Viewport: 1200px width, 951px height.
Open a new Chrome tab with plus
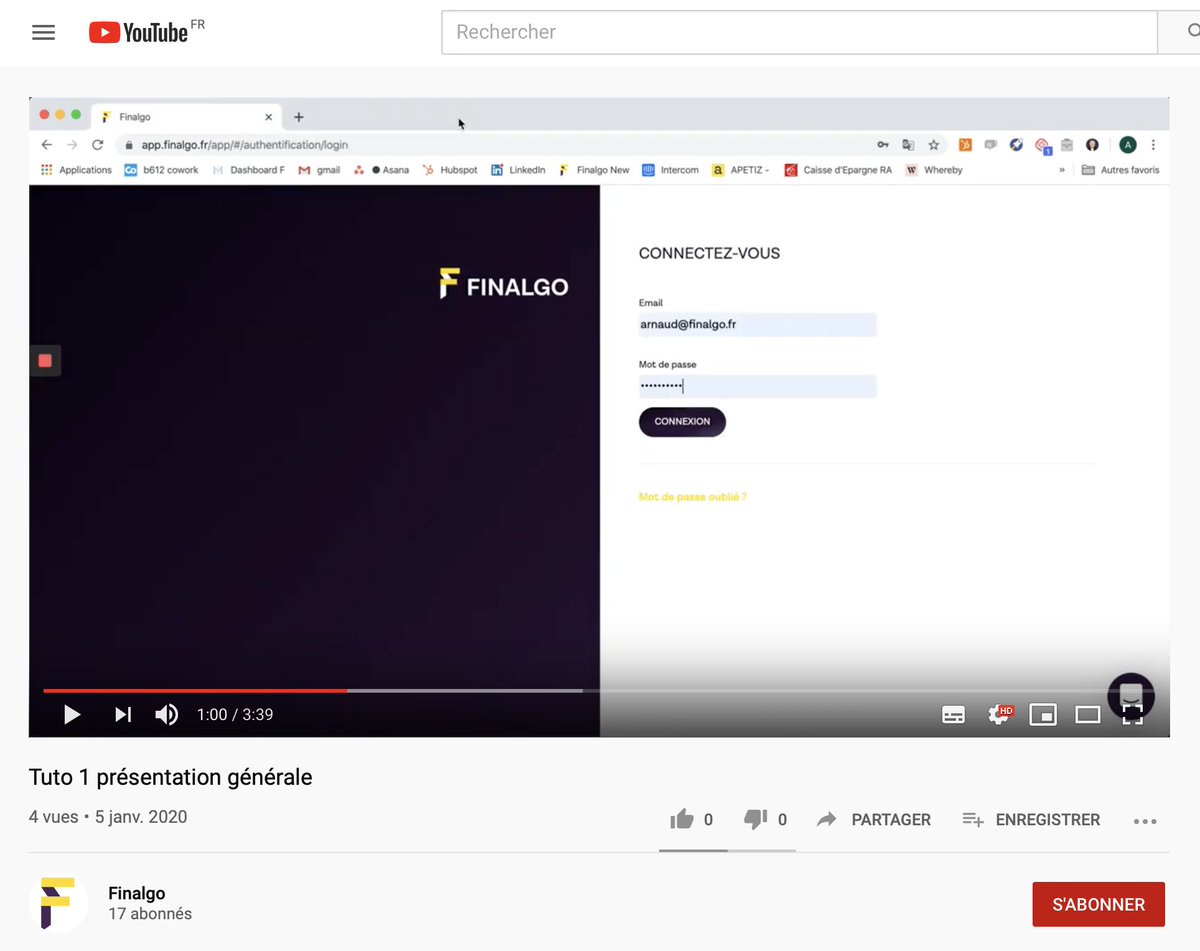(298, 117)
